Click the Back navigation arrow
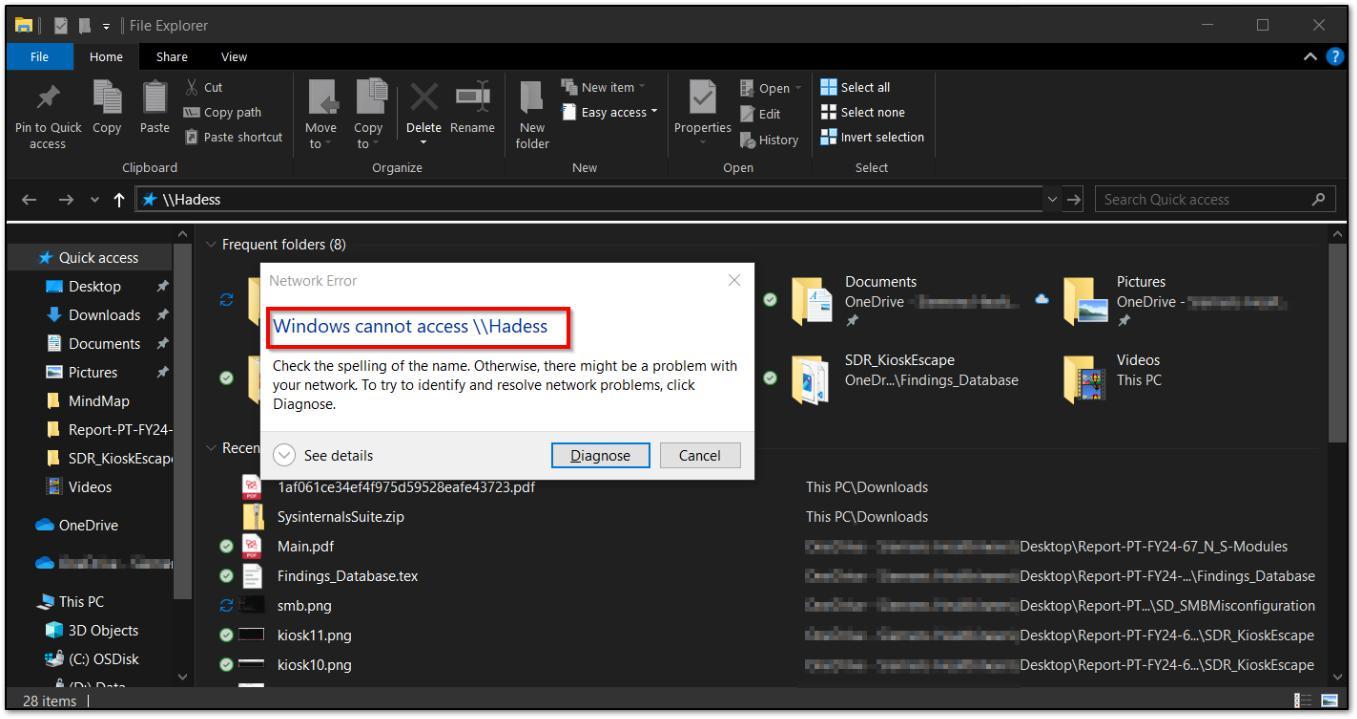The height and width of the screenshot is (719, 1357). (x=27, y=200)
